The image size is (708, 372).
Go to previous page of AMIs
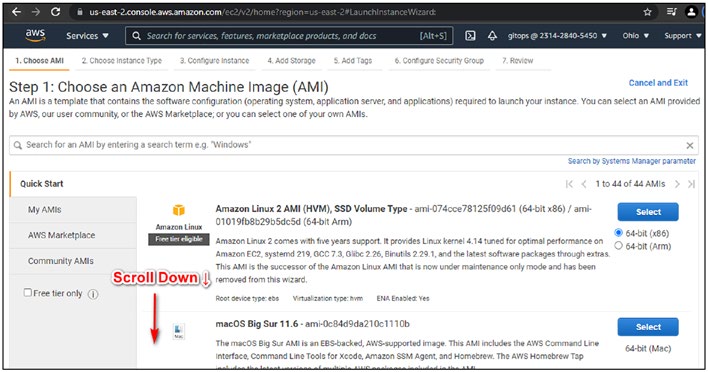click(584, 184)
